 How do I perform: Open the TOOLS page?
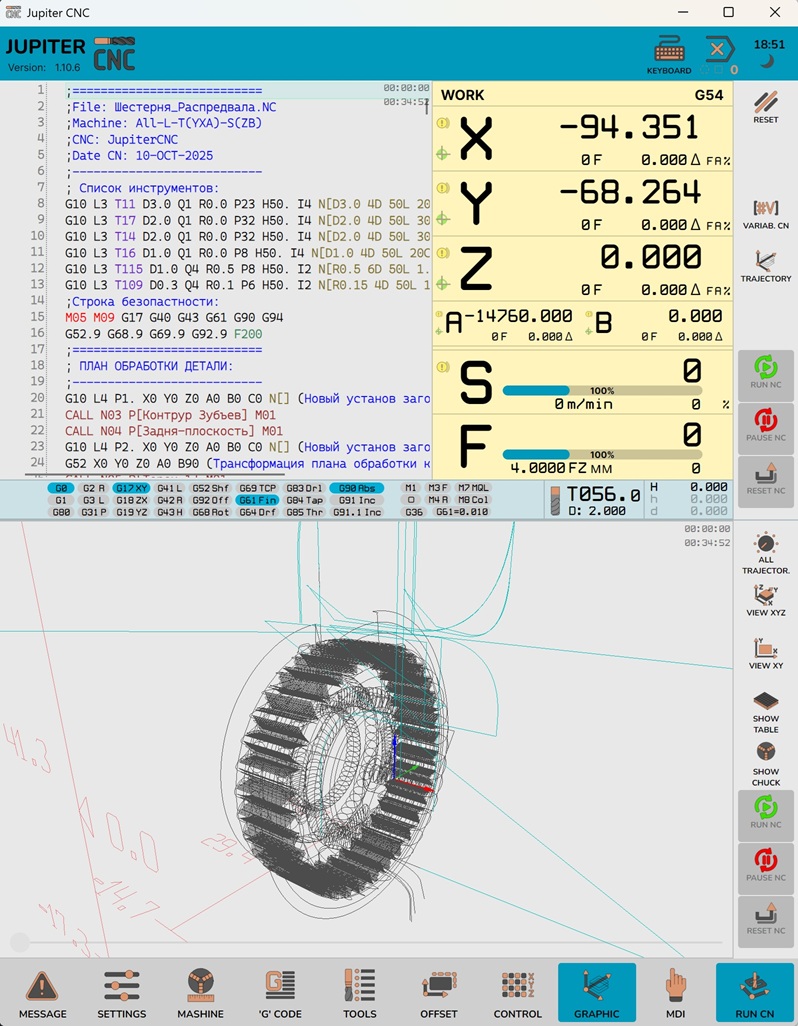click(x=360, y=993)
